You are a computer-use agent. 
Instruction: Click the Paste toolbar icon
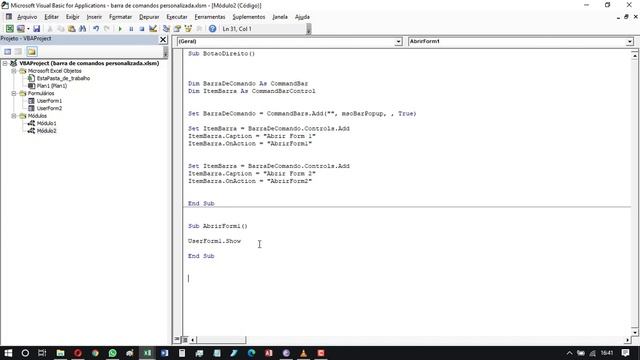click(x=71, y=29)
